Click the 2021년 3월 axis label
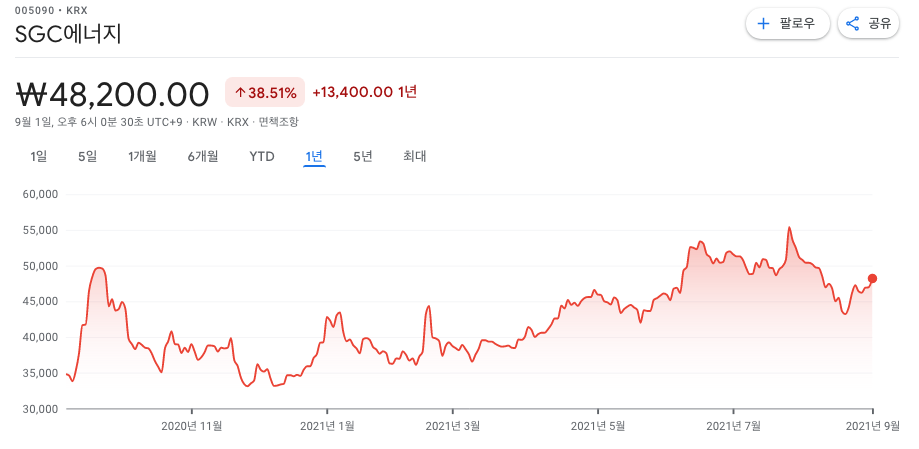Viewport: 919px width, 449px height. click(x=452, y=426)
